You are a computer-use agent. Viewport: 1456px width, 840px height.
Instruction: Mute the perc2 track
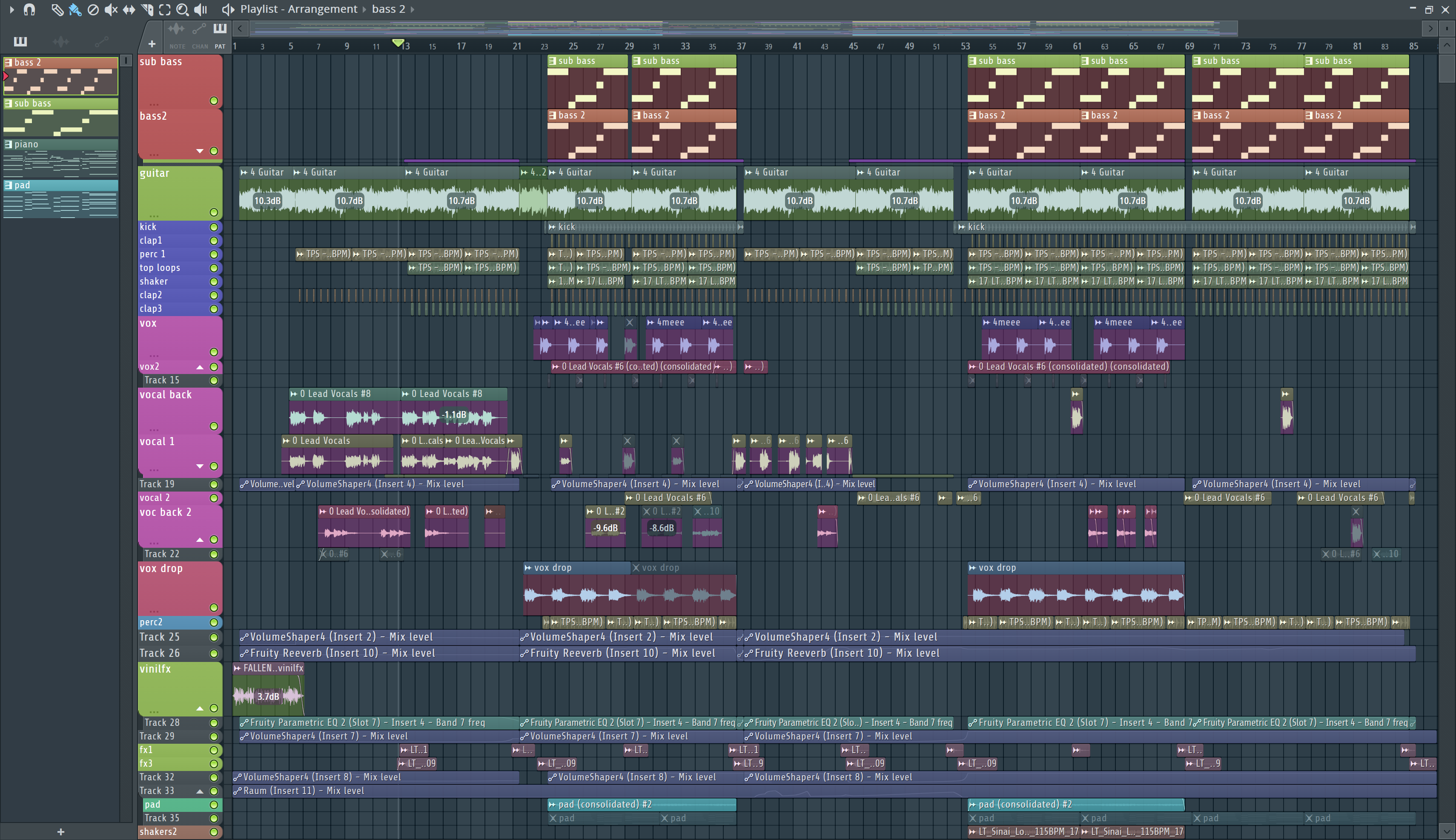[214, 622]
